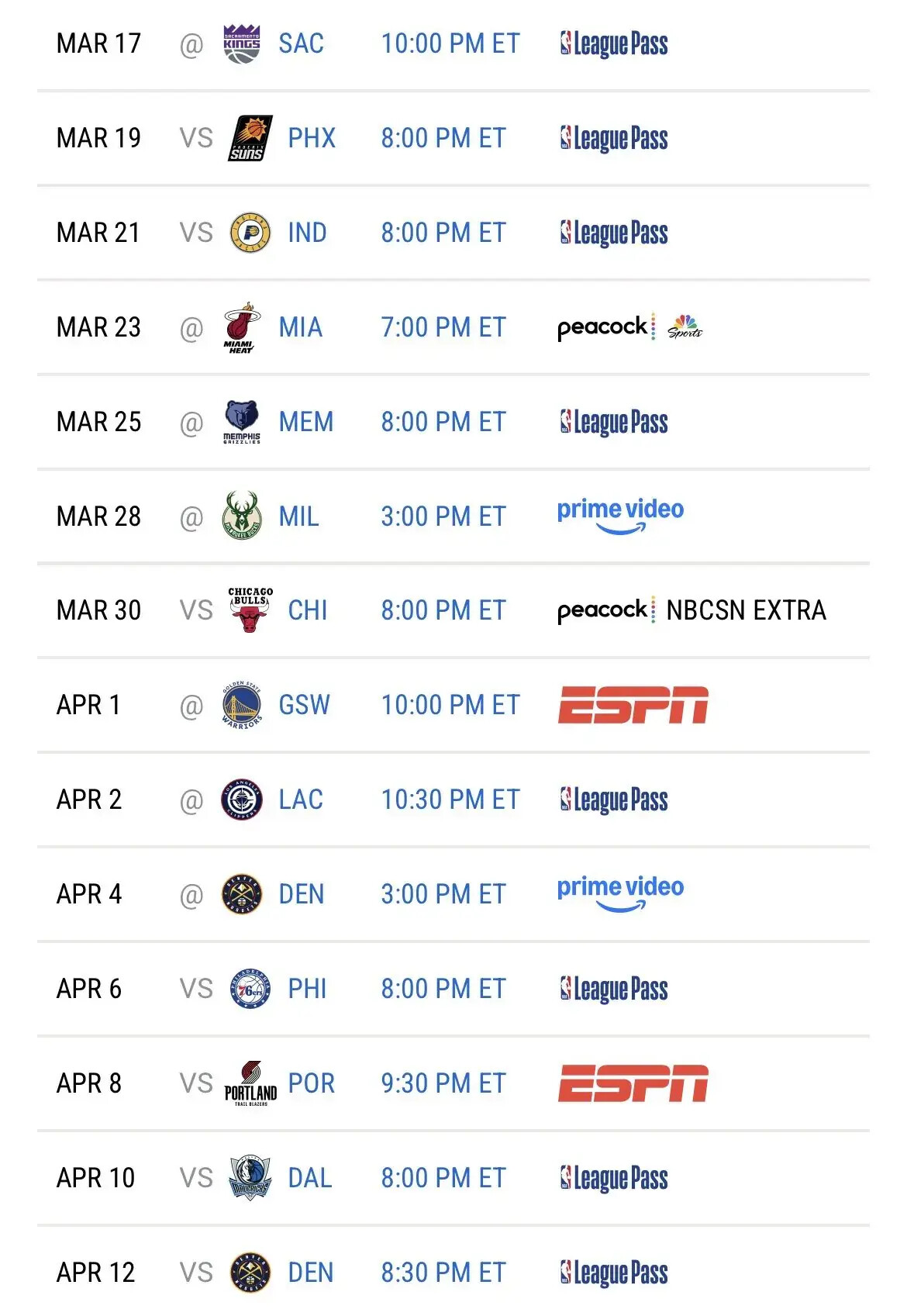Image resolution: width=907 pixels, height=1316 pixels.
Task: Open the MIL team link
Action: pos(298,516)
